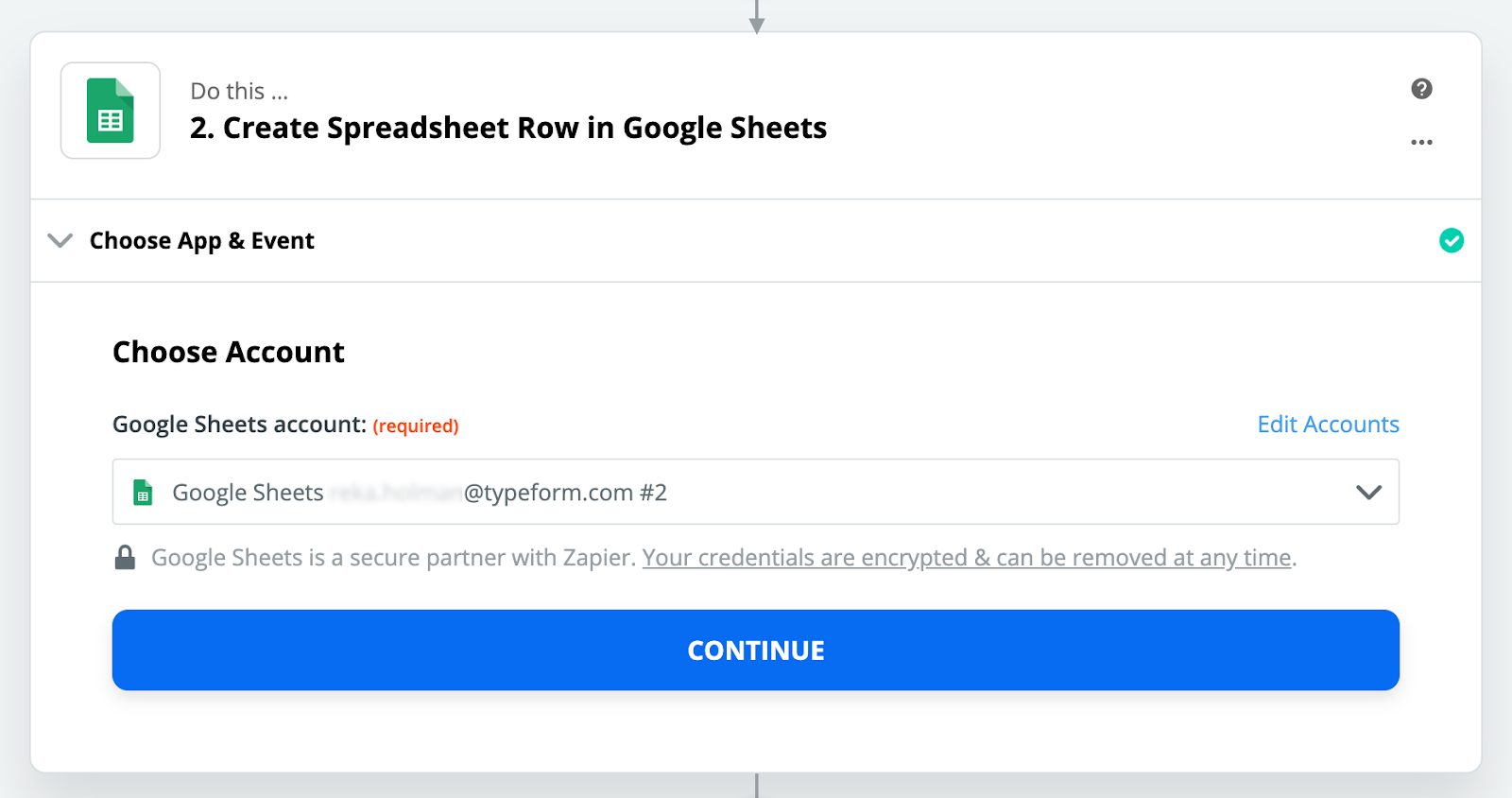
Task: Expand the account dropdown arrow
Action: (x=1368, y=492)
